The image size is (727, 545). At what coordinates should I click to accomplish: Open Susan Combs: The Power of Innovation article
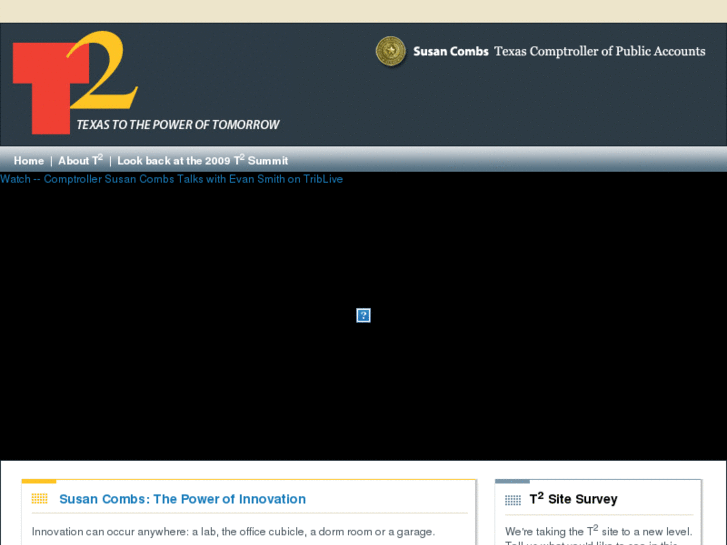(x=183, y=499)
